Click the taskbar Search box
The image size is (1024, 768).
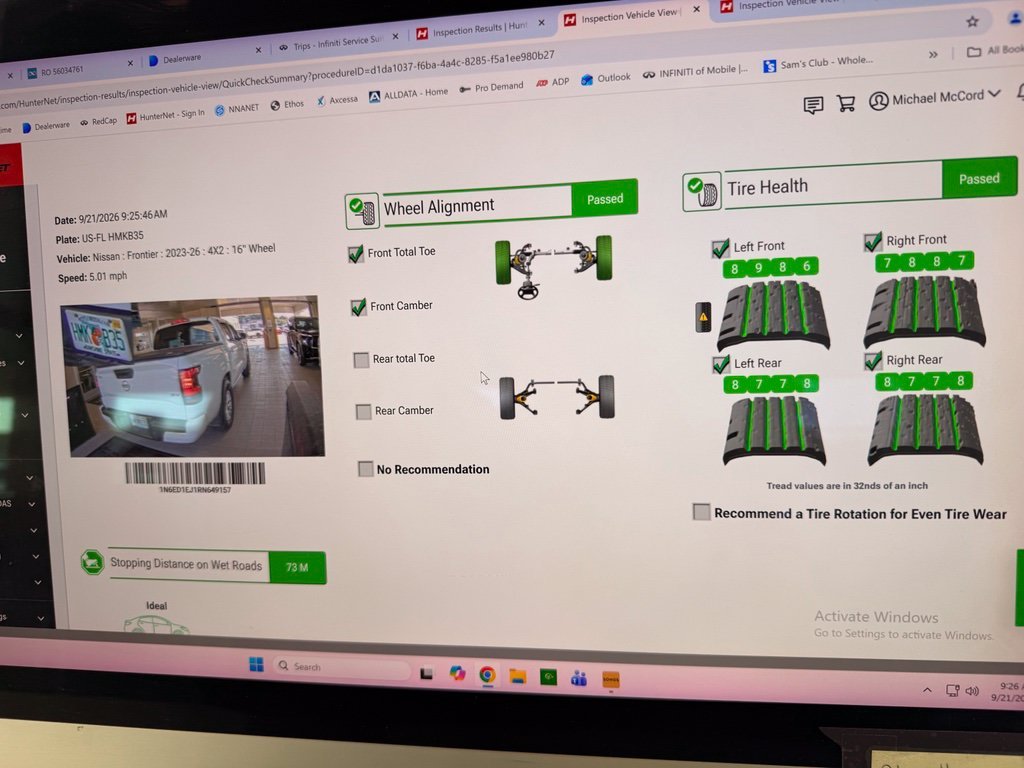(x=341, y=667)
